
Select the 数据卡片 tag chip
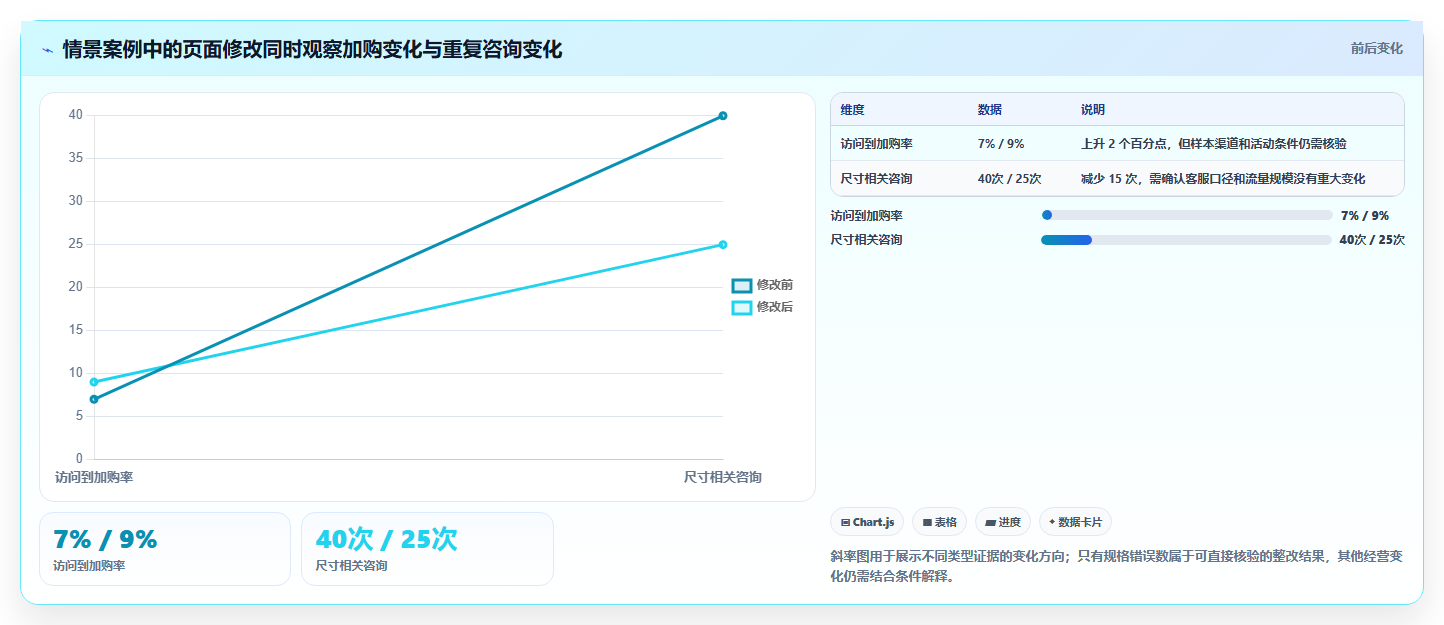[x=1075, y=522]
